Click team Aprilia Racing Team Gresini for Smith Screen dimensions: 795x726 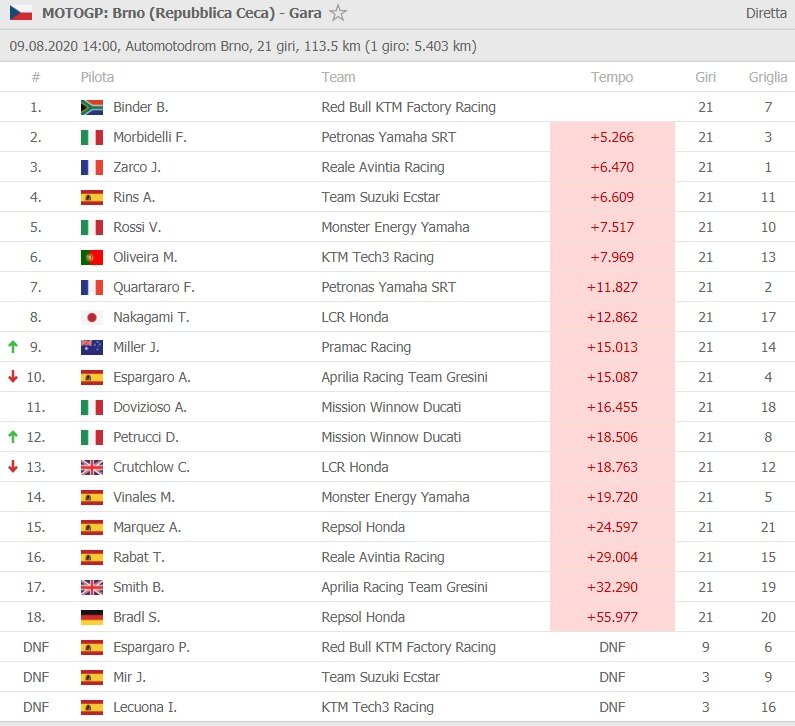[x=405, y=587]
